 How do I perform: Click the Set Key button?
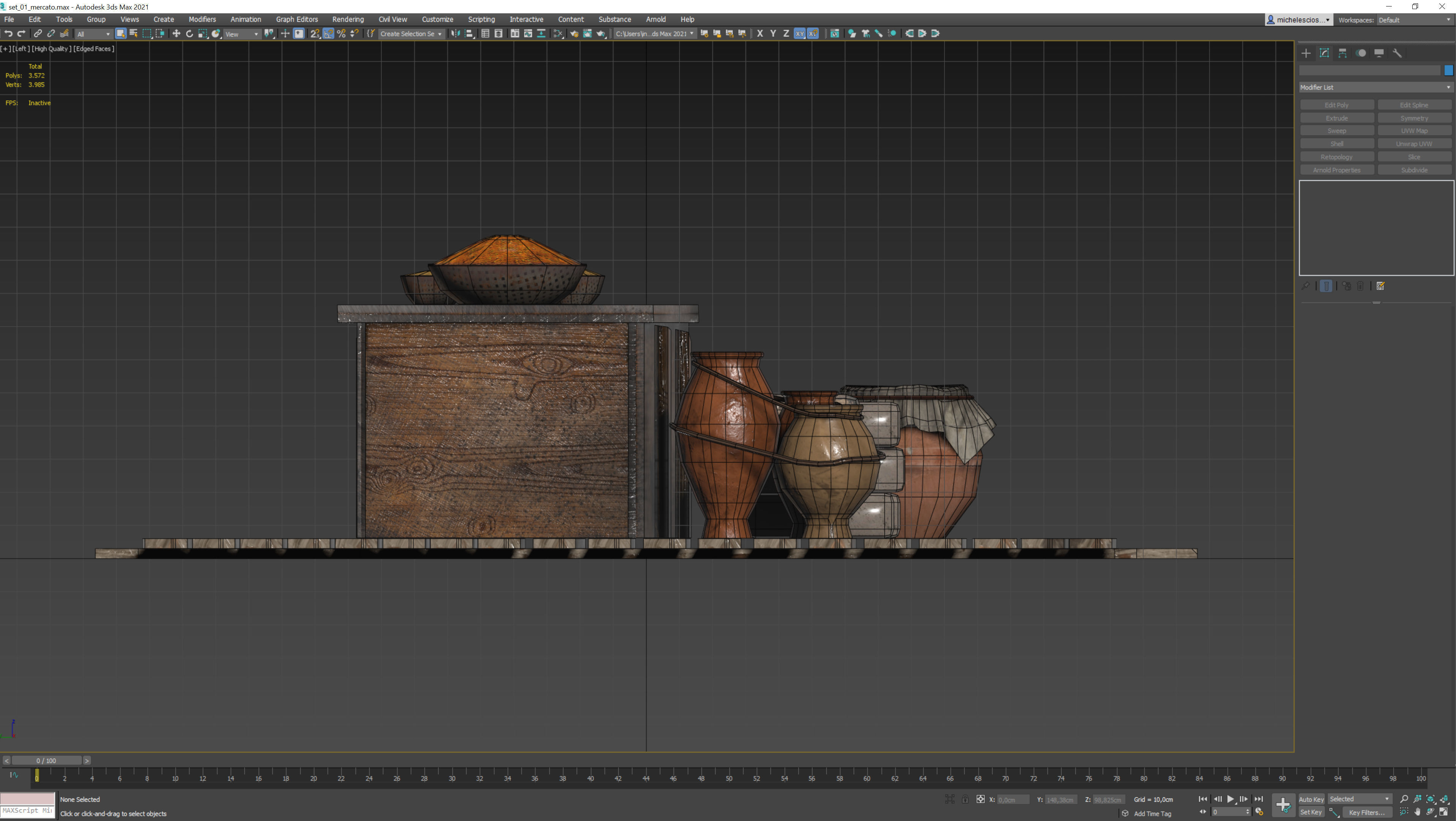tap(1311, 813)
